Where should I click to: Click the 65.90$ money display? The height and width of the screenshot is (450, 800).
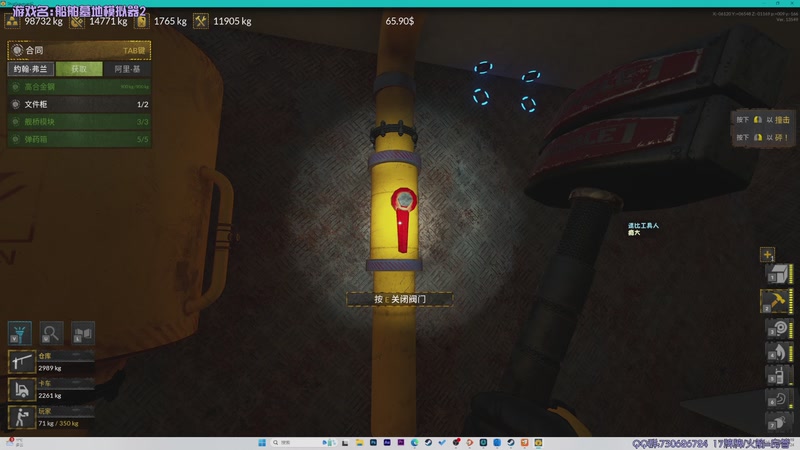pos(399,21)
